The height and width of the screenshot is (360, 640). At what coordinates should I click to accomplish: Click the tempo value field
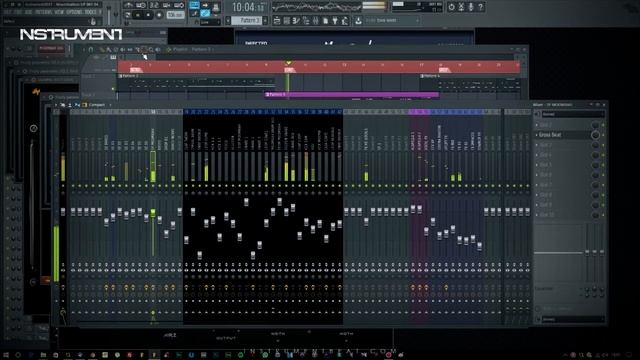coord(176,15)
